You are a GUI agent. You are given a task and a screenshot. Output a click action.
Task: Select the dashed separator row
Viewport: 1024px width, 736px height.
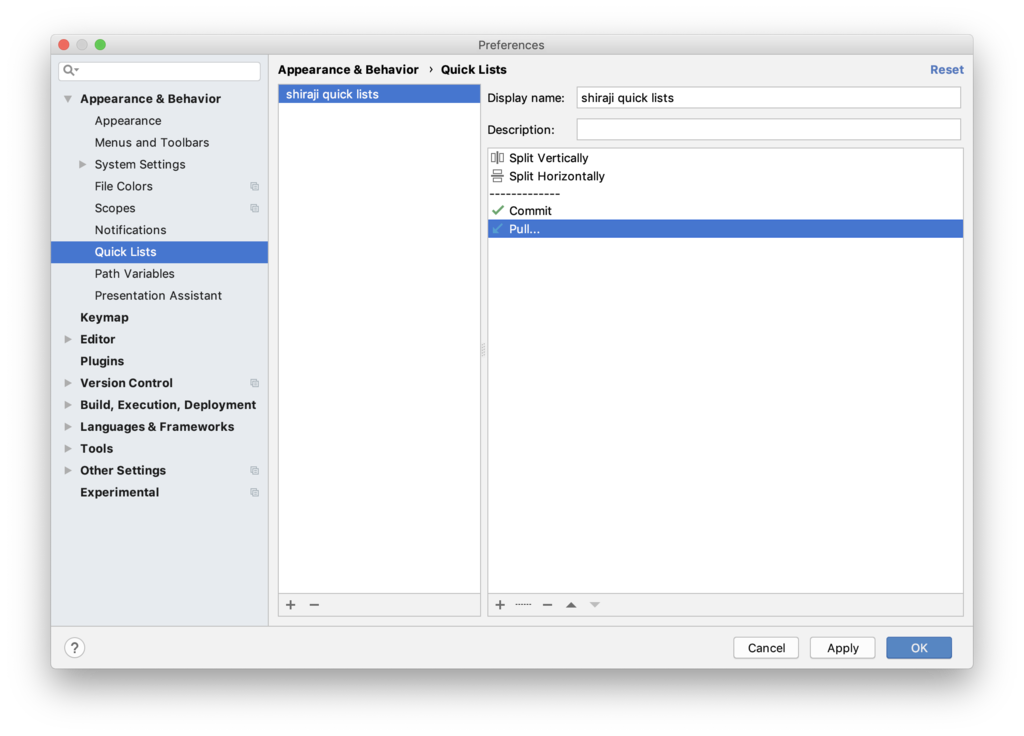pos(726,193)
